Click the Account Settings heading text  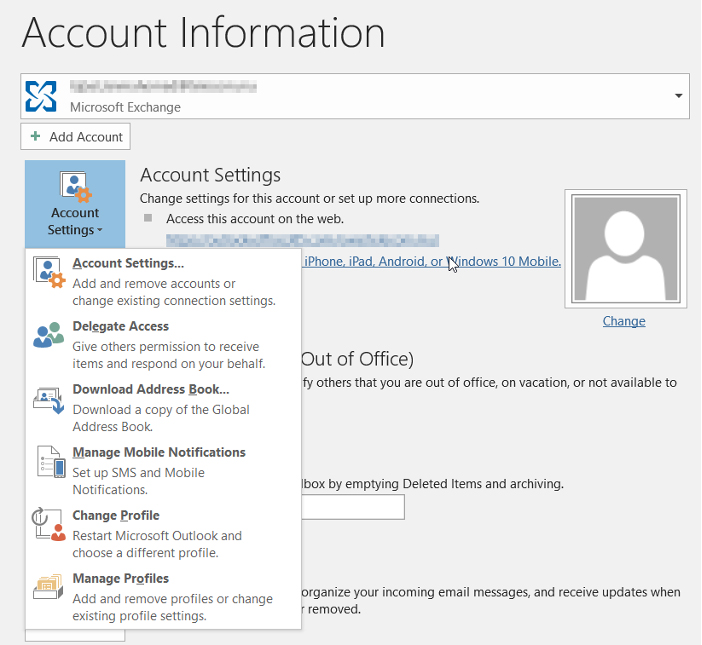[x=210, y=175]
